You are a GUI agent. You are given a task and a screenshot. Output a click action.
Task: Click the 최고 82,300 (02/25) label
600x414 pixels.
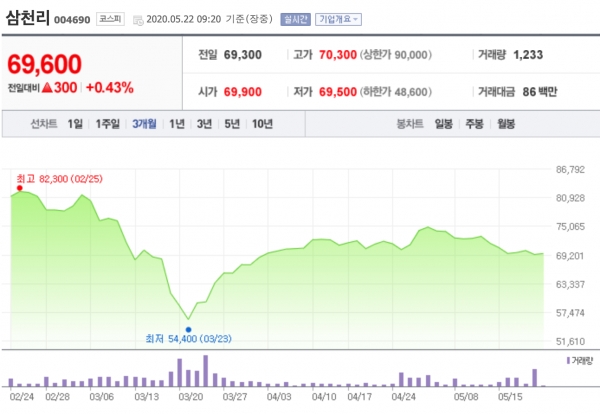click(59, 179)
